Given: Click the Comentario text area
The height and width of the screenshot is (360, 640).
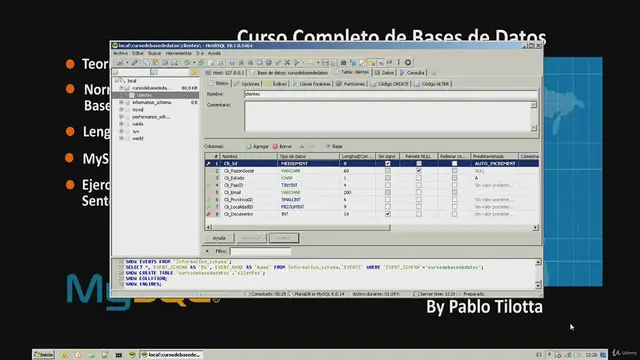Looking at the screenshot, I should [387, 116].
